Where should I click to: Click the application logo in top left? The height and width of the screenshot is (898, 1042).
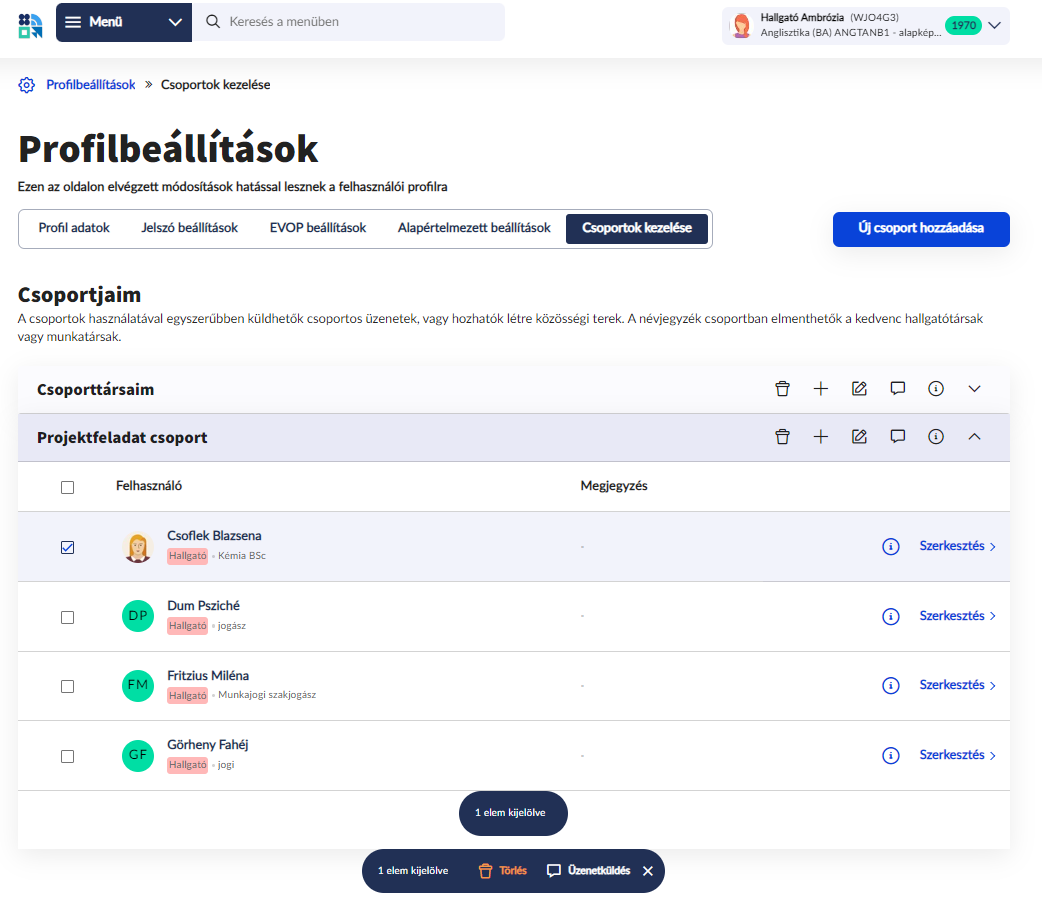click(x=30, y=23)
